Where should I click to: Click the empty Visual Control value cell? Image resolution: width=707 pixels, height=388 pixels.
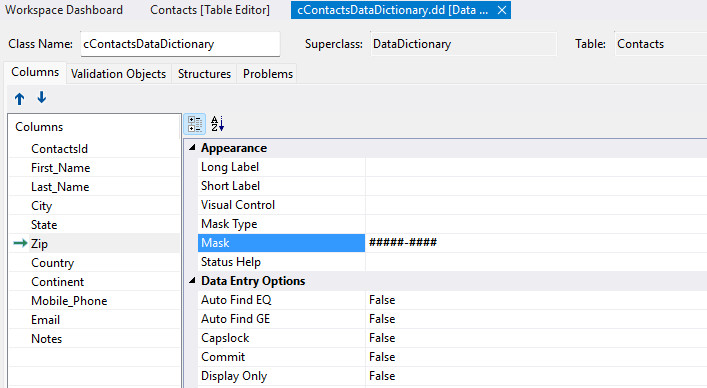pyautogui.click(x=536, y=205)
